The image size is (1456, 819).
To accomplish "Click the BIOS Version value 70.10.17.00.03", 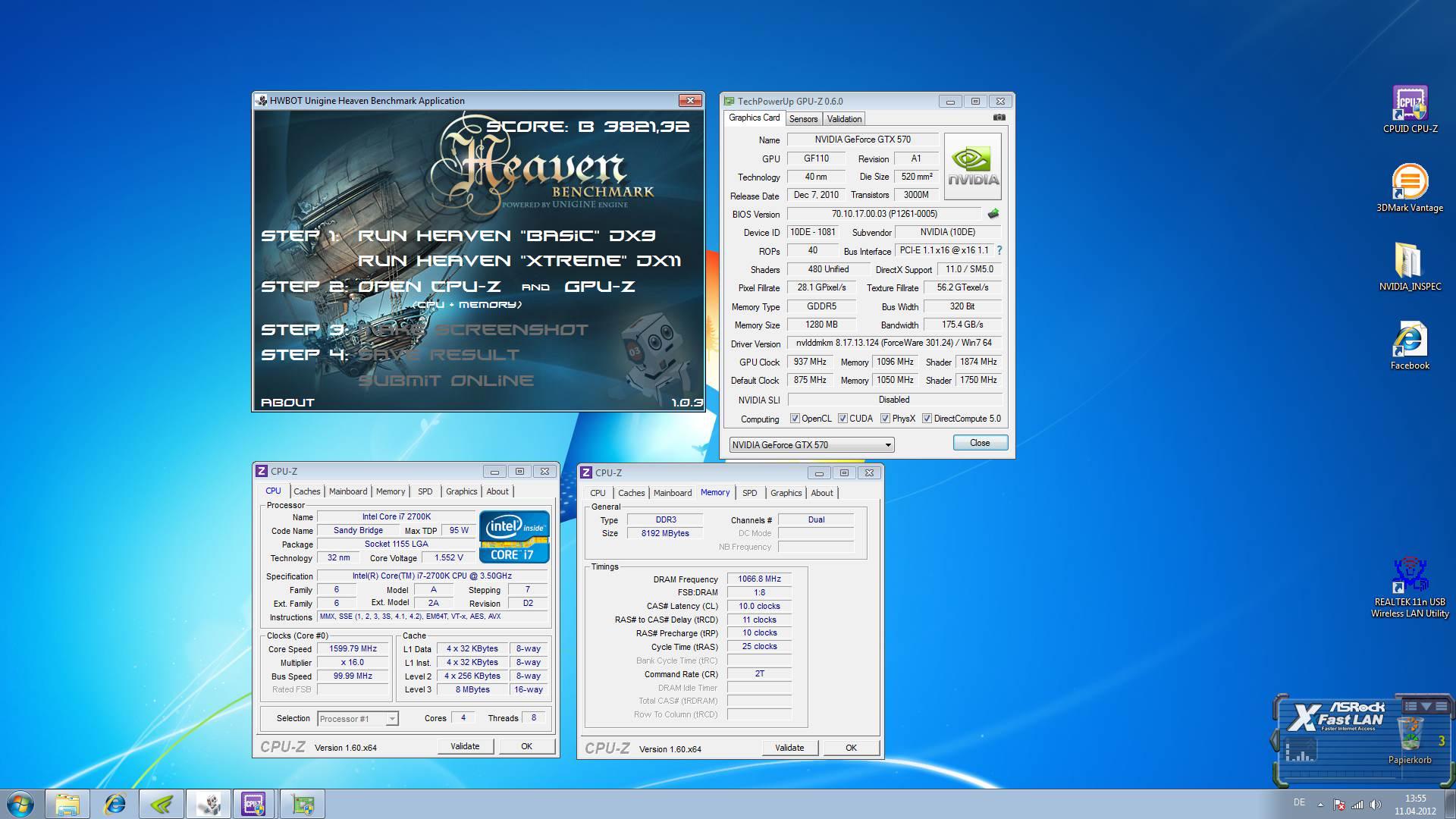I will [x=884, y=215].
